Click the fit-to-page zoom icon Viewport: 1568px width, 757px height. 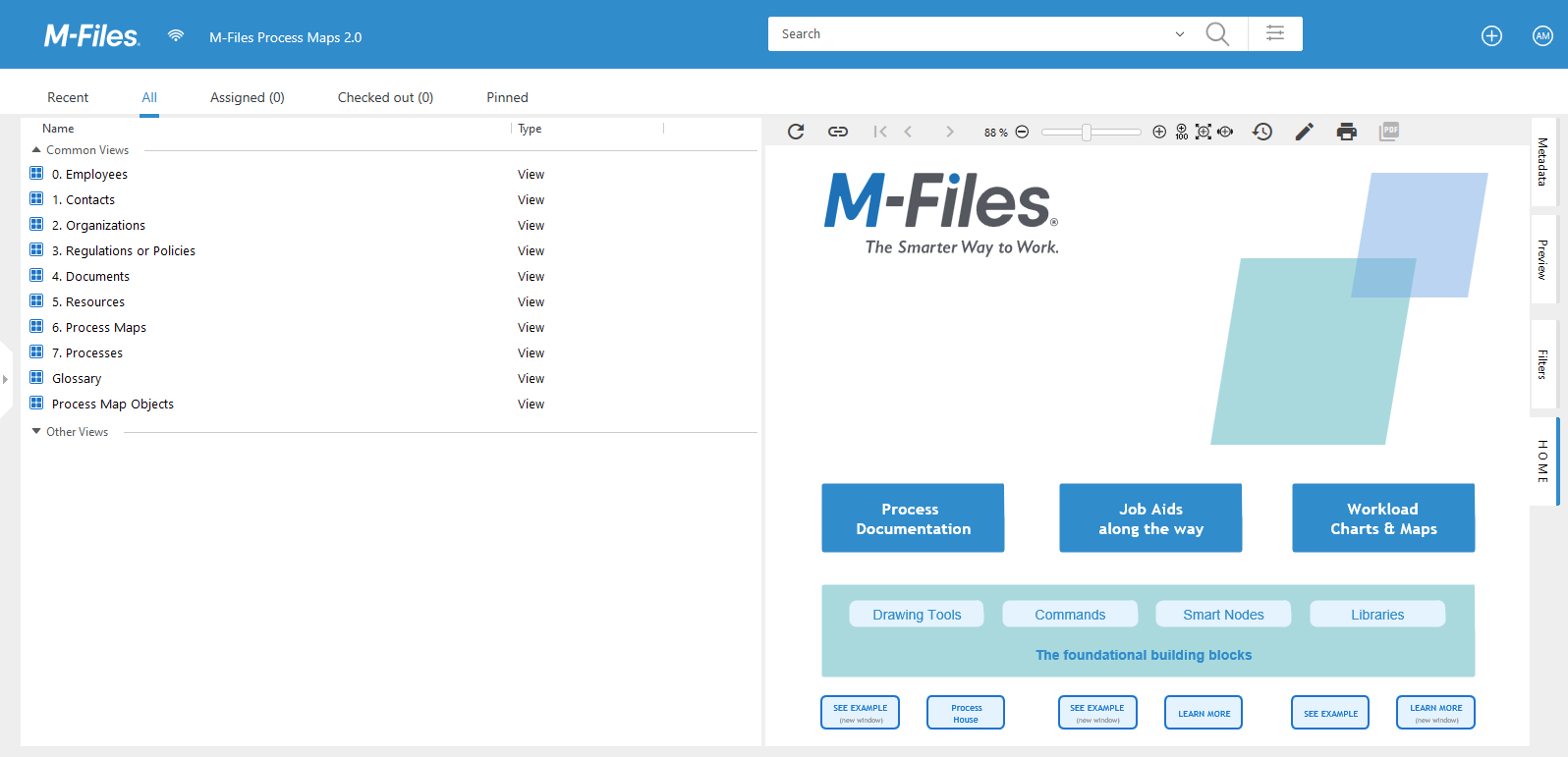point(1203,132)
